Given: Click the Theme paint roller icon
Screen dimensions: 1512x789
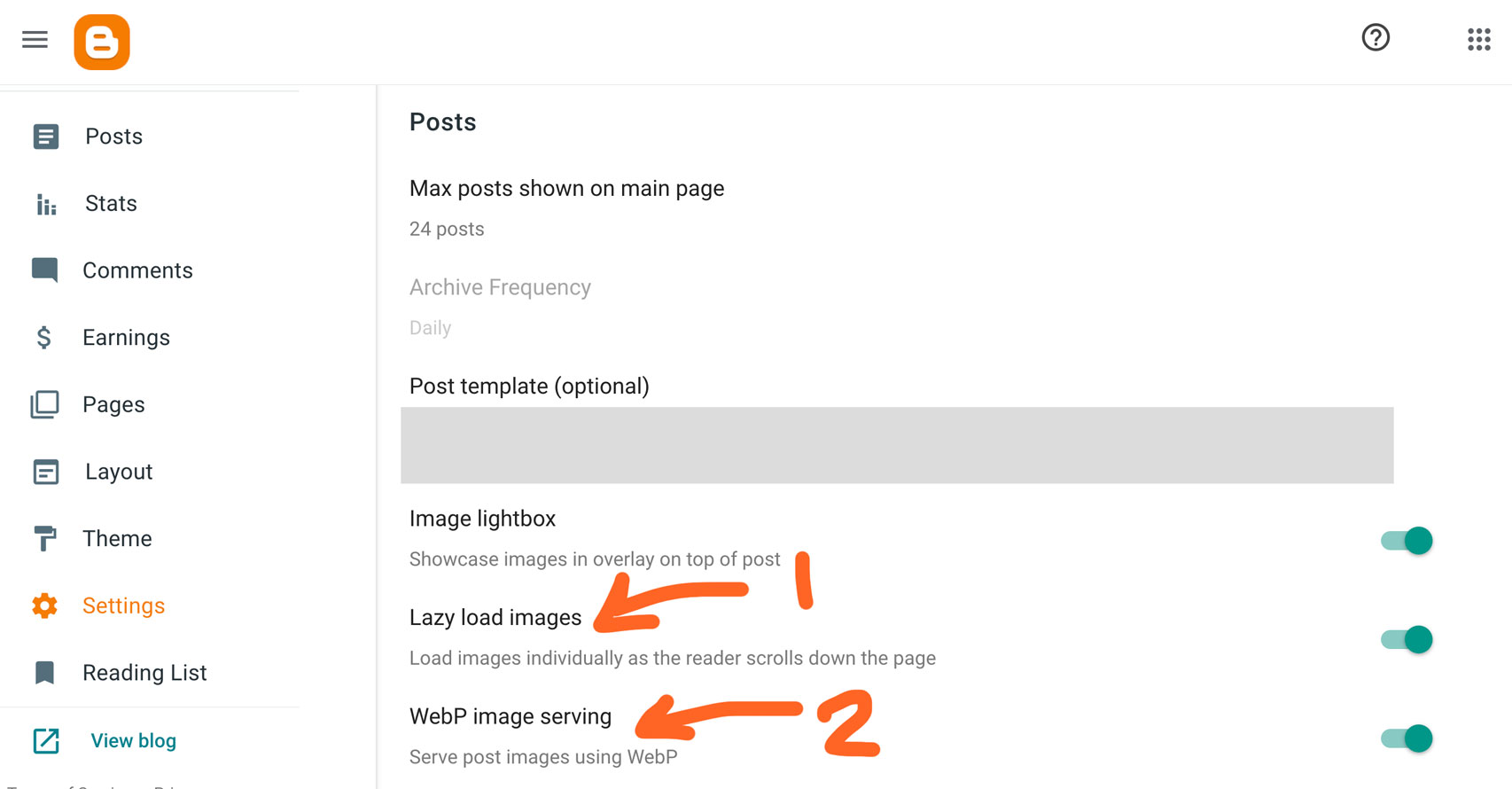Looking at the screenshot, I should 45,538.
